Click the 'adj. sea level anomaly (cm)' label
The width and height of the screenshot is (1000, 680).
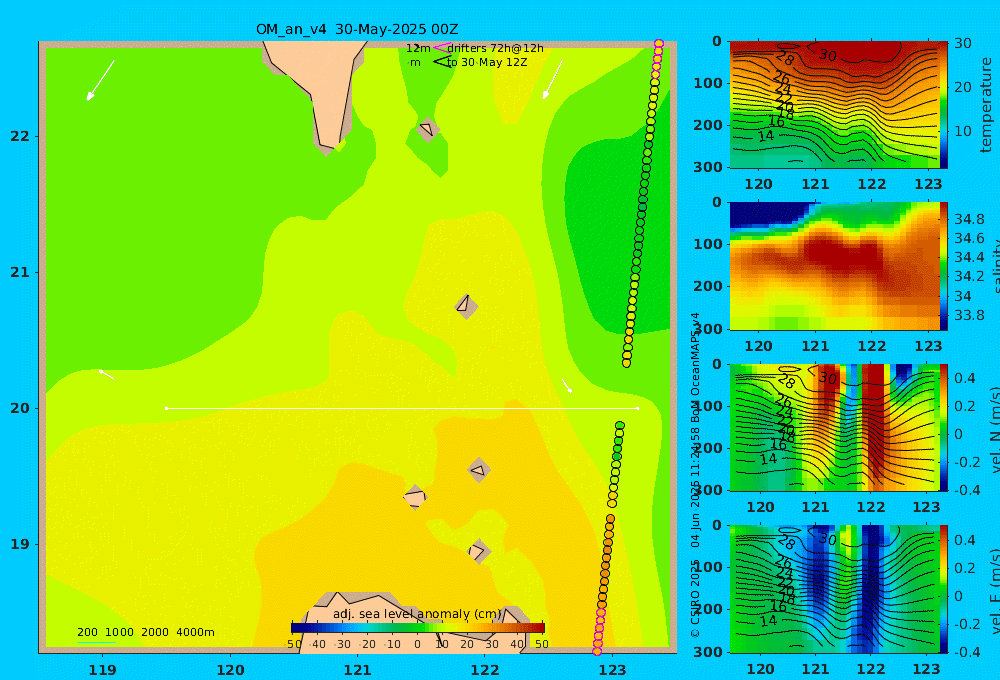coord(418,614)
